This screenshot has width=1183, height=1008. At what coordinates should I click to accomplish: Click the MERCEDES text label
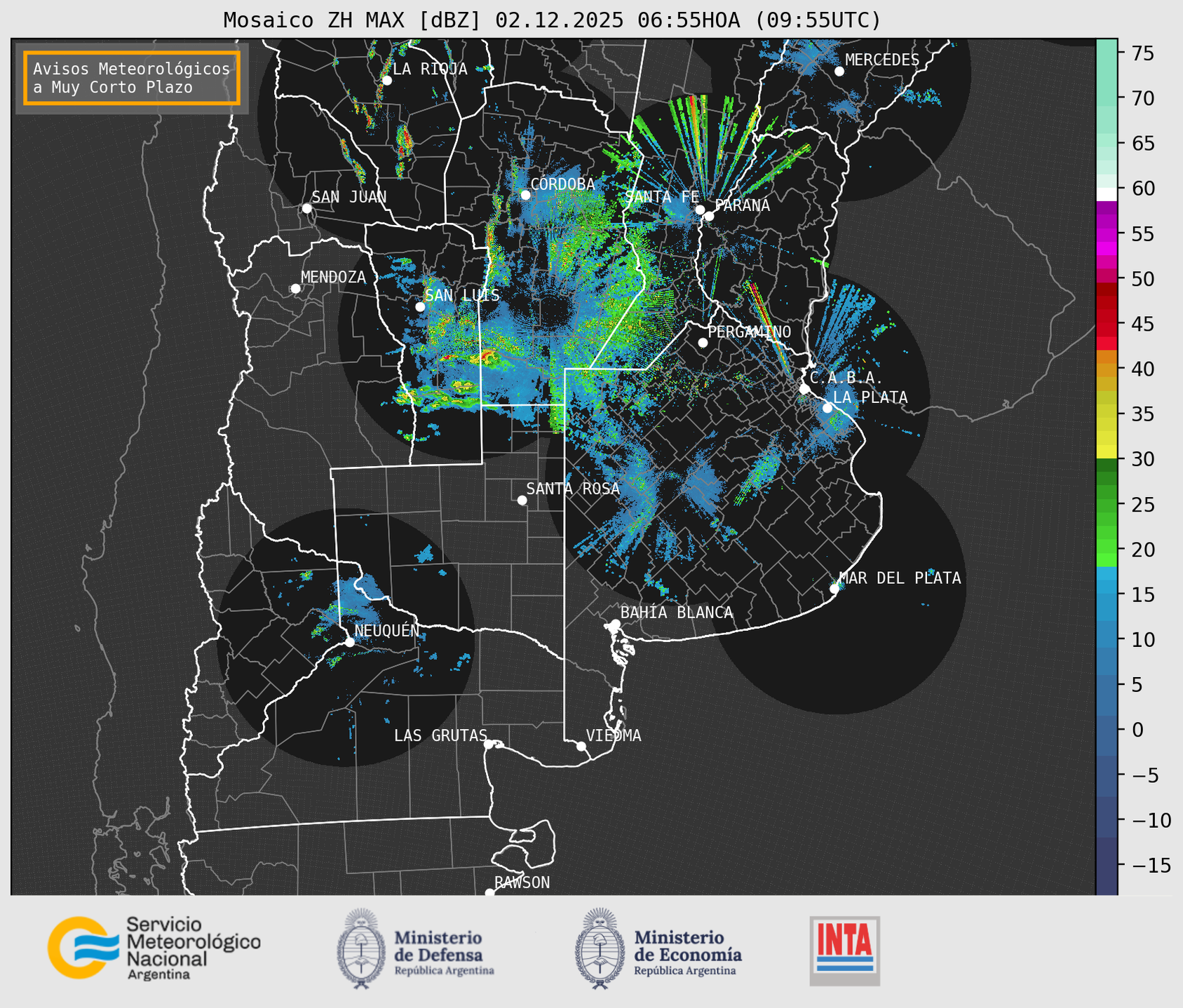point(882,60)
